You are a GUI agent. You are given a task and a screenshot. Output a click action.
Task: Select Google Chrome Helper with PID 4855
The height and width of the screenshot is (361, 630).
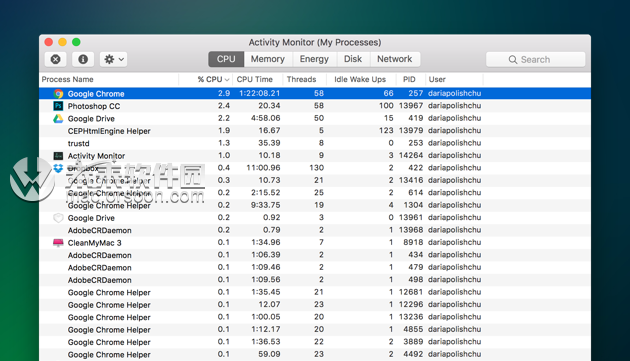point(315,330)
